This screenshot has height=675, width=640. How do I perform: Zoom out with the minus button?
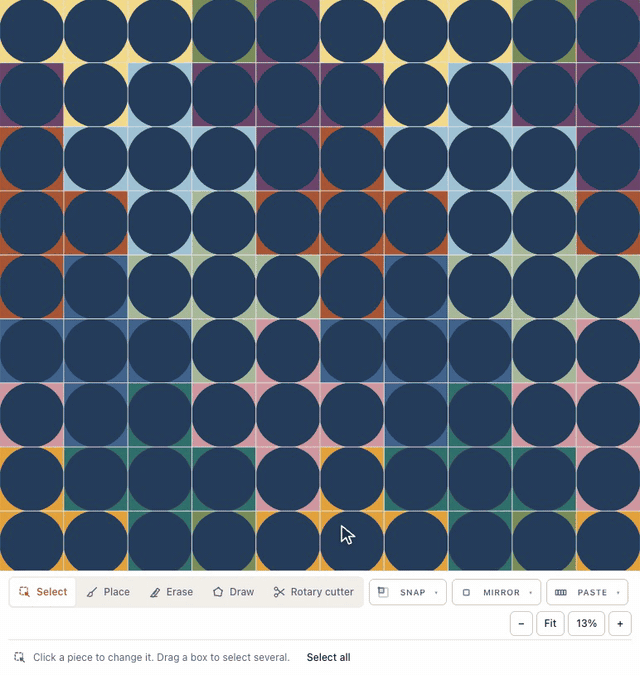pos(521,623)
